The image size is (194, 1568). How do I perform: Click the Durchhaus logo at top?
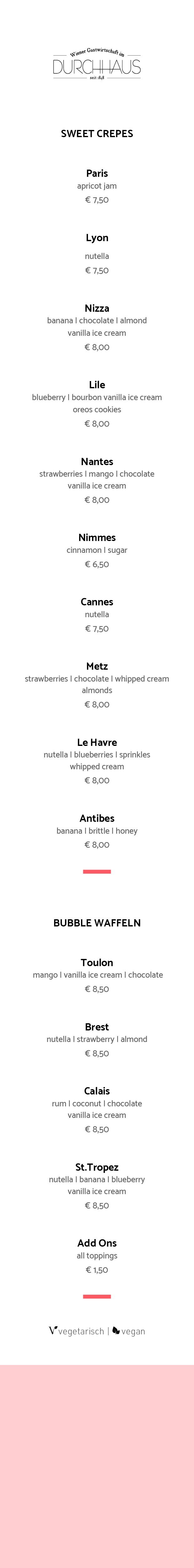[x=97, y=64]
